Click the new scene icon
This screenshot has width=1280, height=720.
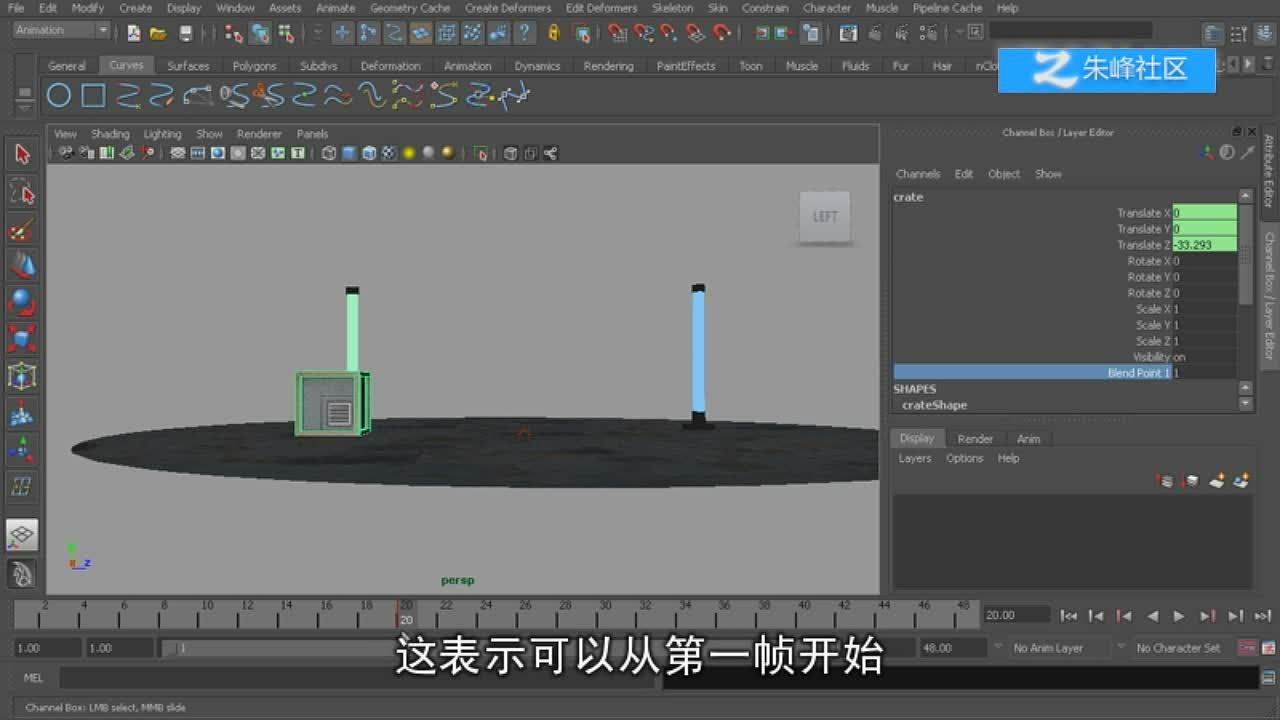[x=134, y=33]
